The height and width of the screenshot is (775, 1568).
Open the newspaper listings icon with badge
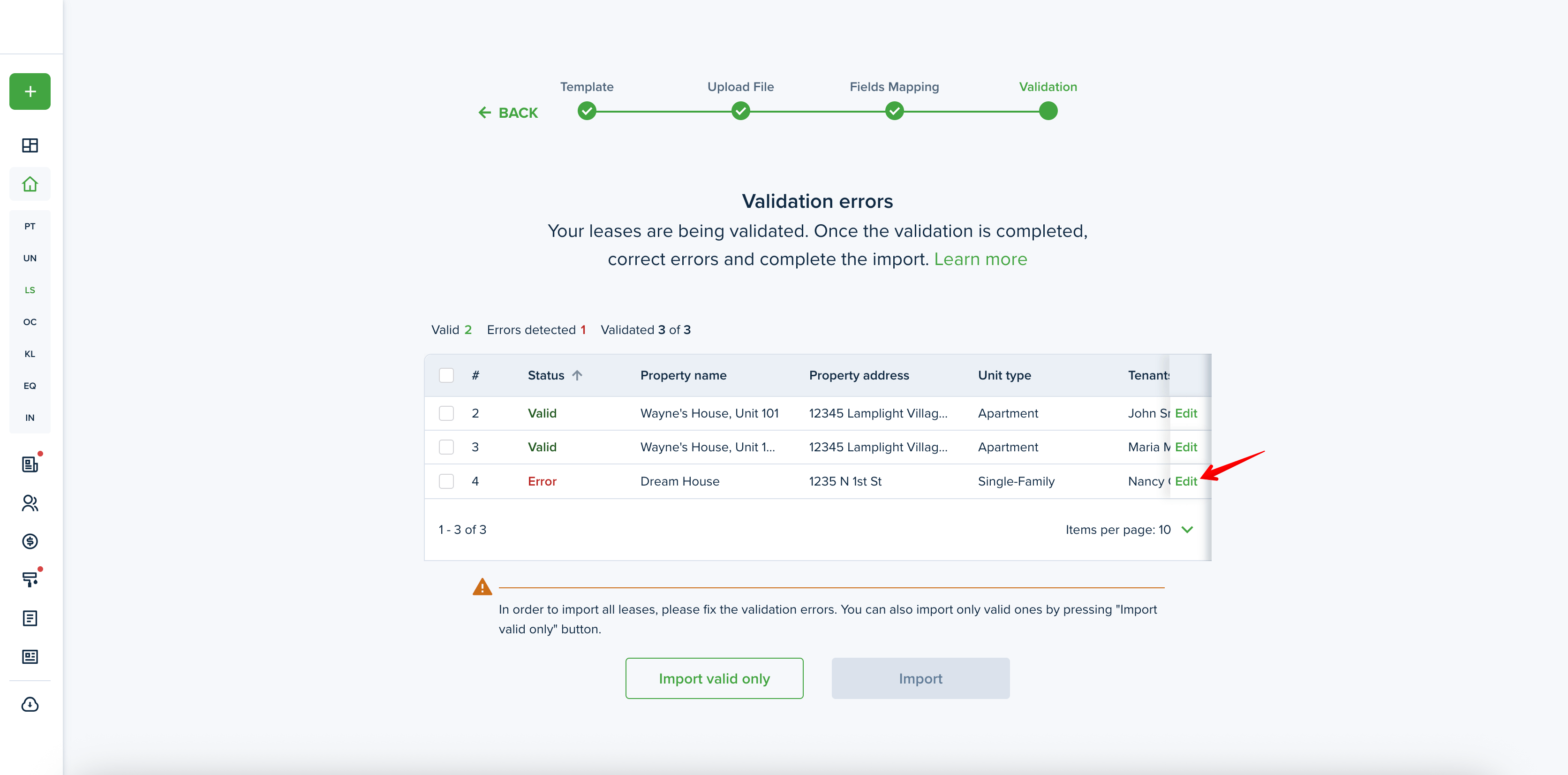30,464
